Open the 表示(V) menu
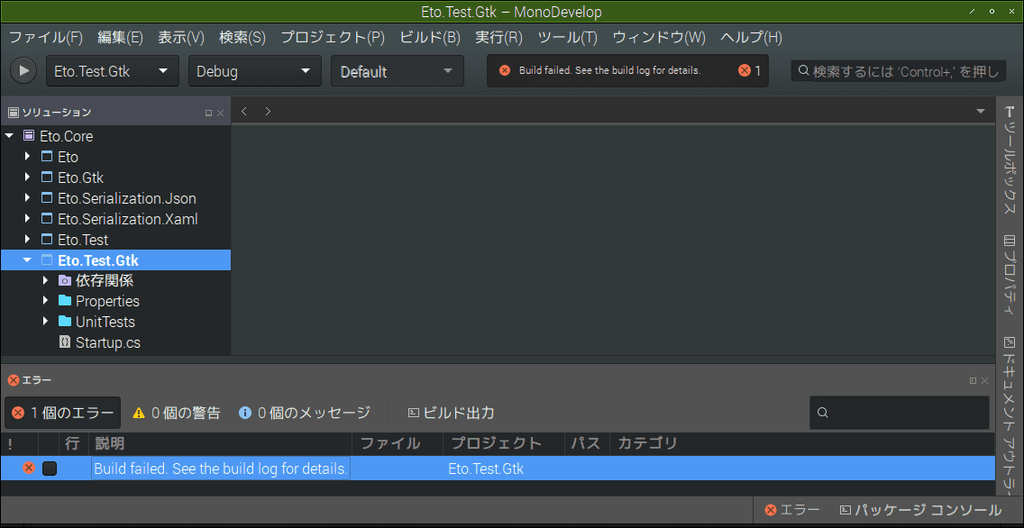Screen dimensions: 1024x528 [181, 37]
